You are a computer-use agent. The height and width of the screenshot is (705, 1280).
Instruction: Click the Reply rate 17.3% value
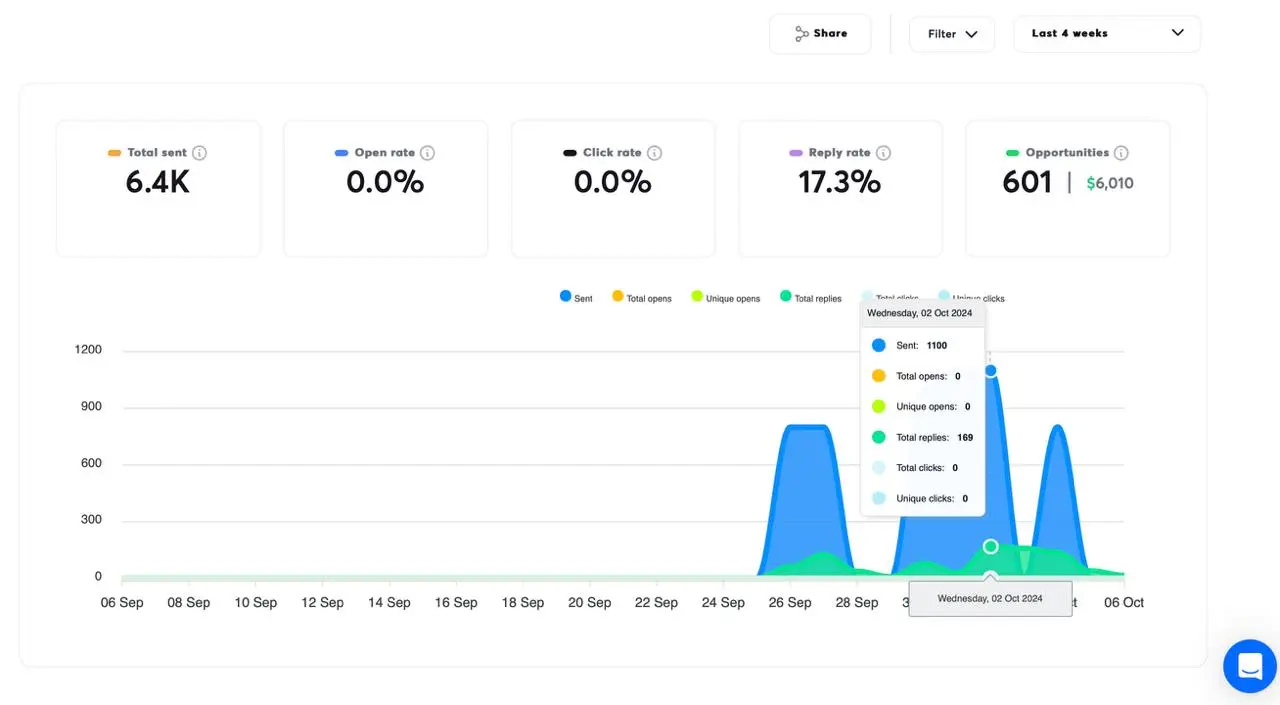click(839, 182)
